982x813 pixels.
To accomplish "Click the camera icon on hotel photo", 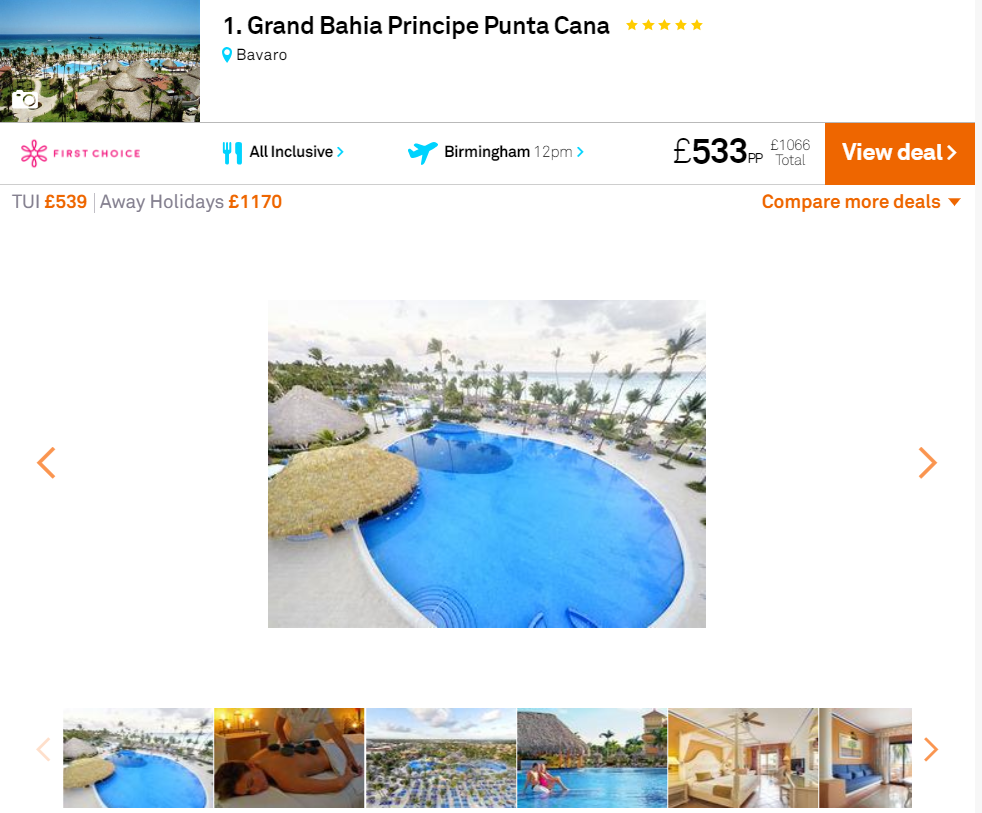I will 25,100.
